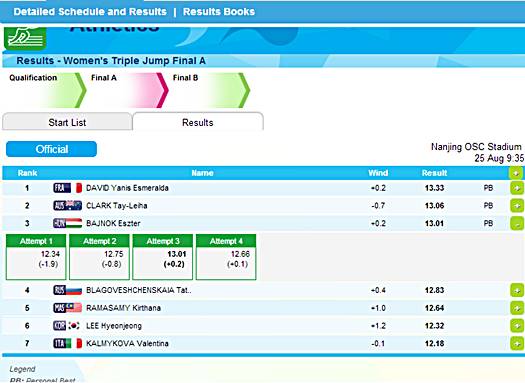Click the Result column header
The image size is (525, 383).
tap(434, 173)
